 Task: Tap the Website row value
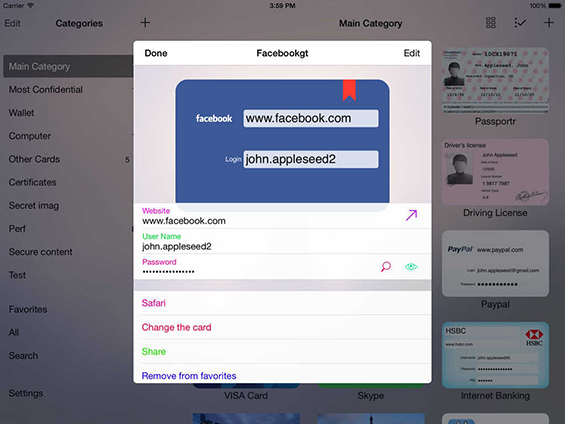[x=184, y=221]
